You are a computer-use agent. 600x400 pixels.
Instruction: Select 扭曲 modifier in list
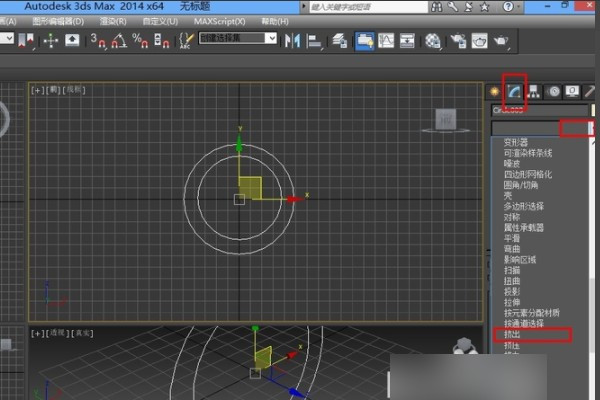(512, 281)
